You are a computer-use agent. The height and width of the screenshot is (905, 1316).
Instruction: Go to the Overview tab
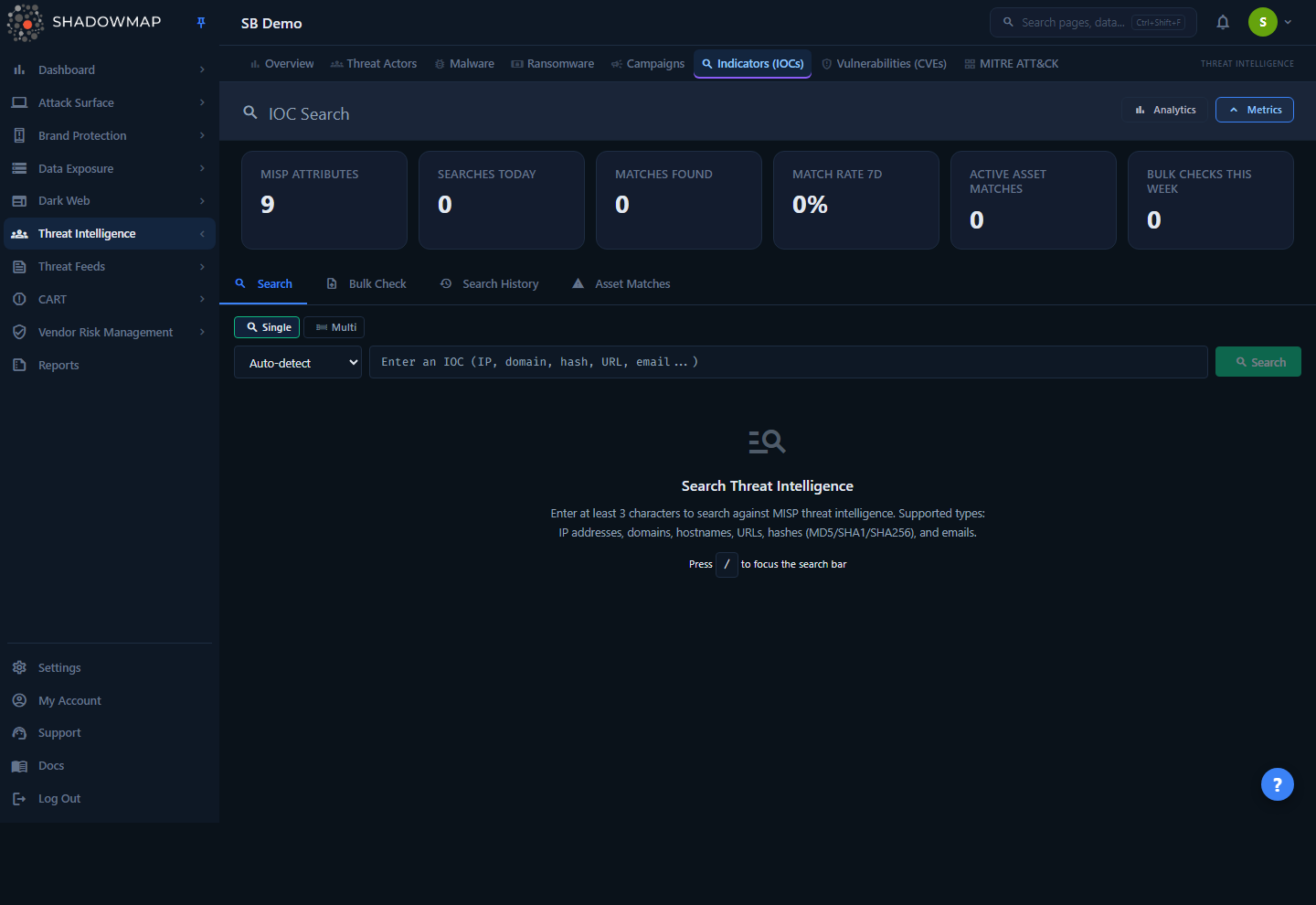[281, 64]
